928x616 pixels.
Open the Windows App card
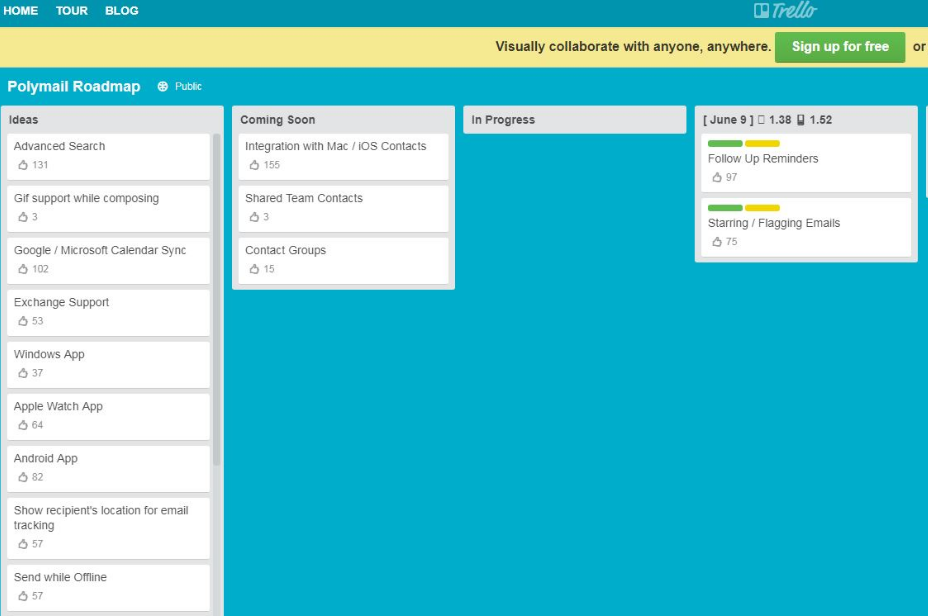pos(108,365)
